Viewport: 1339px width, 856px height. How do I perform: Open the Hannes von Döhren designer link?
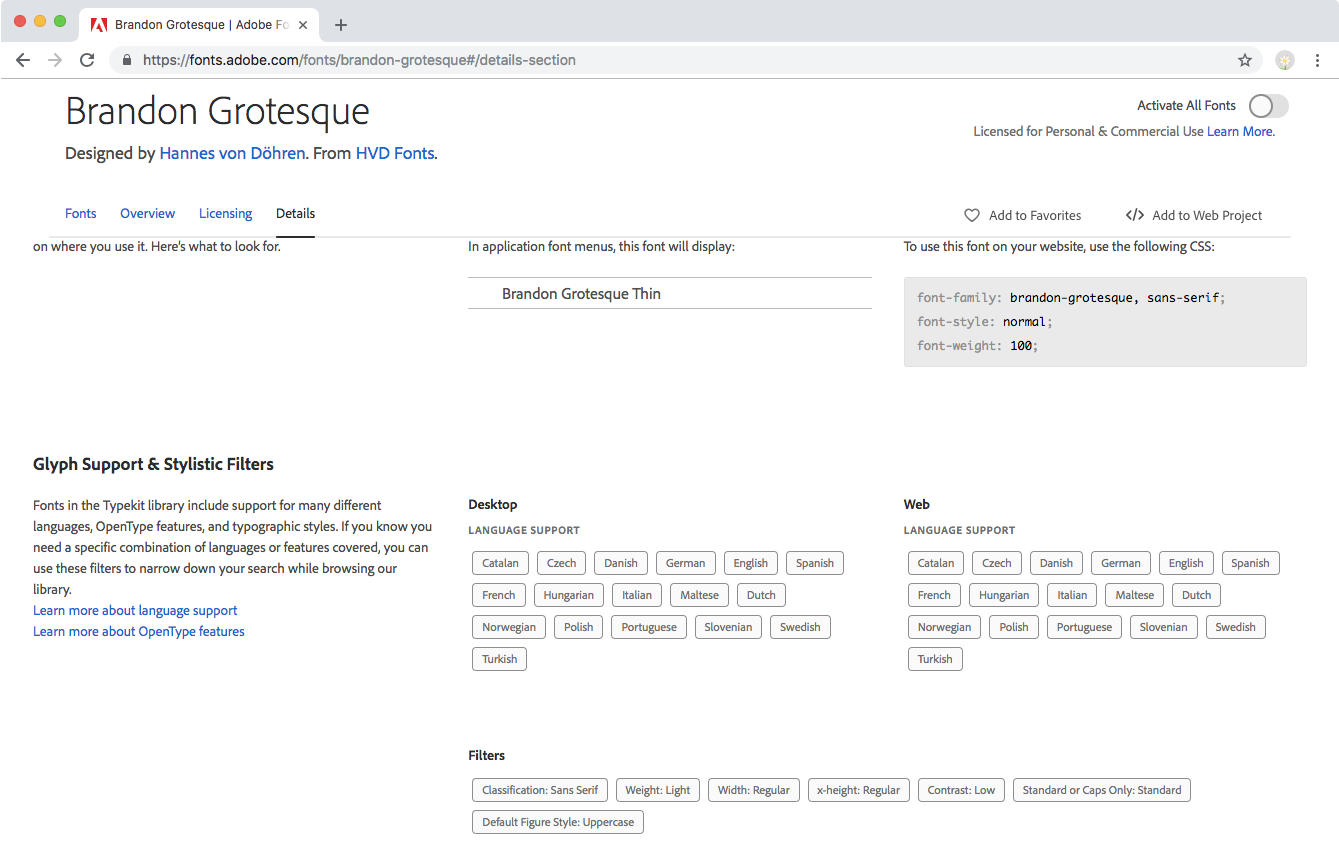(232, 152)
